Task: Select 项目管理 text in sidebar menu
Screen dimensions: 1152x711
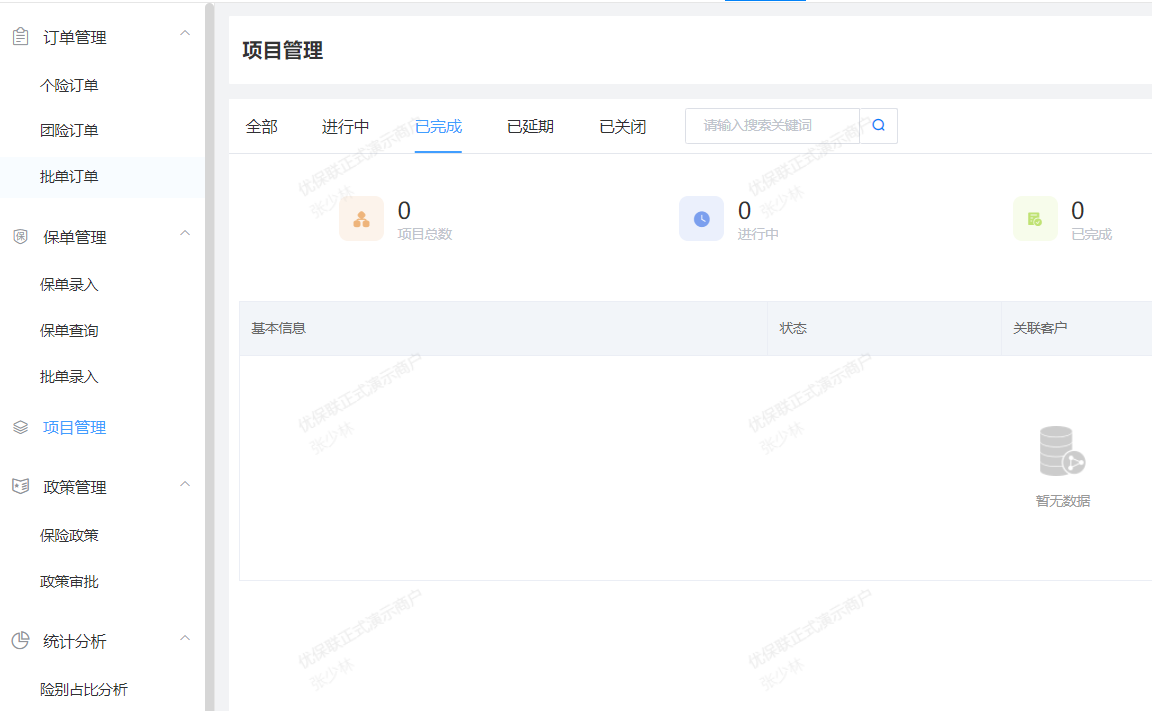Action: point(74,427)
